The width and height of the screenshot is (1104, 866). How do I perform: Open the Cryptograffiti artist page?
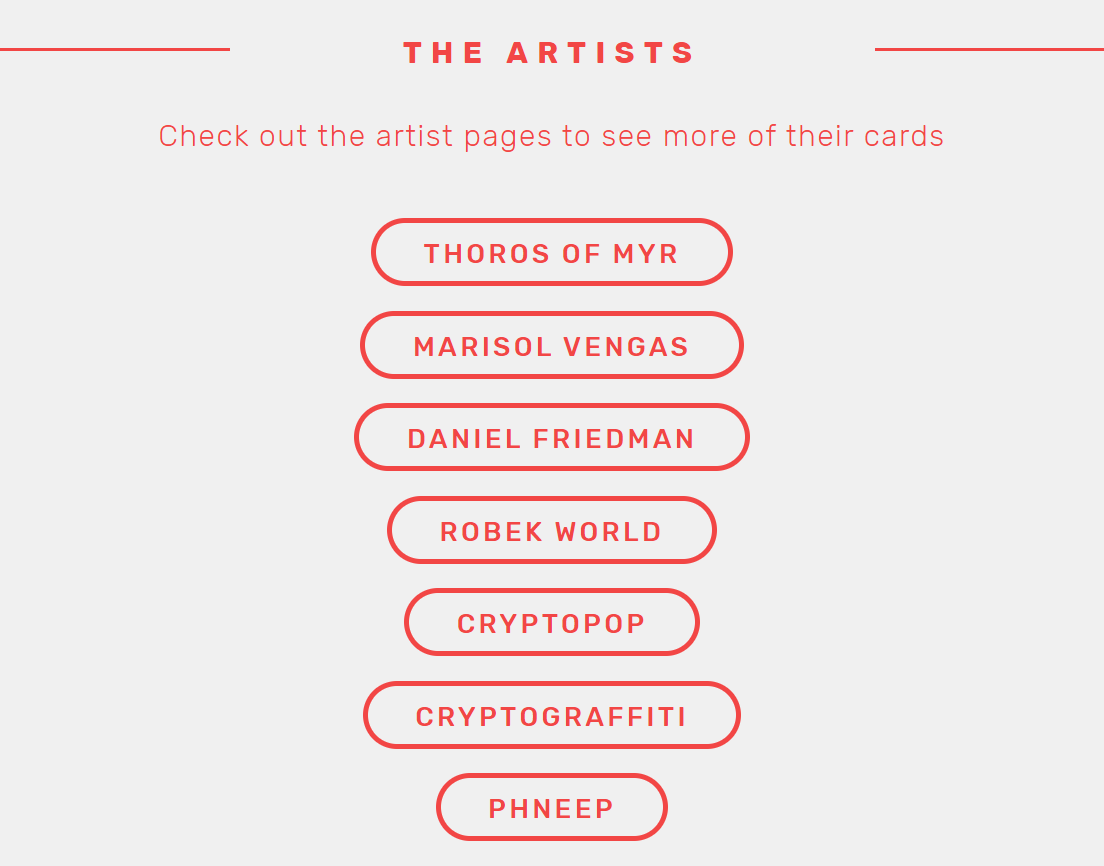(x=551, y=715)
